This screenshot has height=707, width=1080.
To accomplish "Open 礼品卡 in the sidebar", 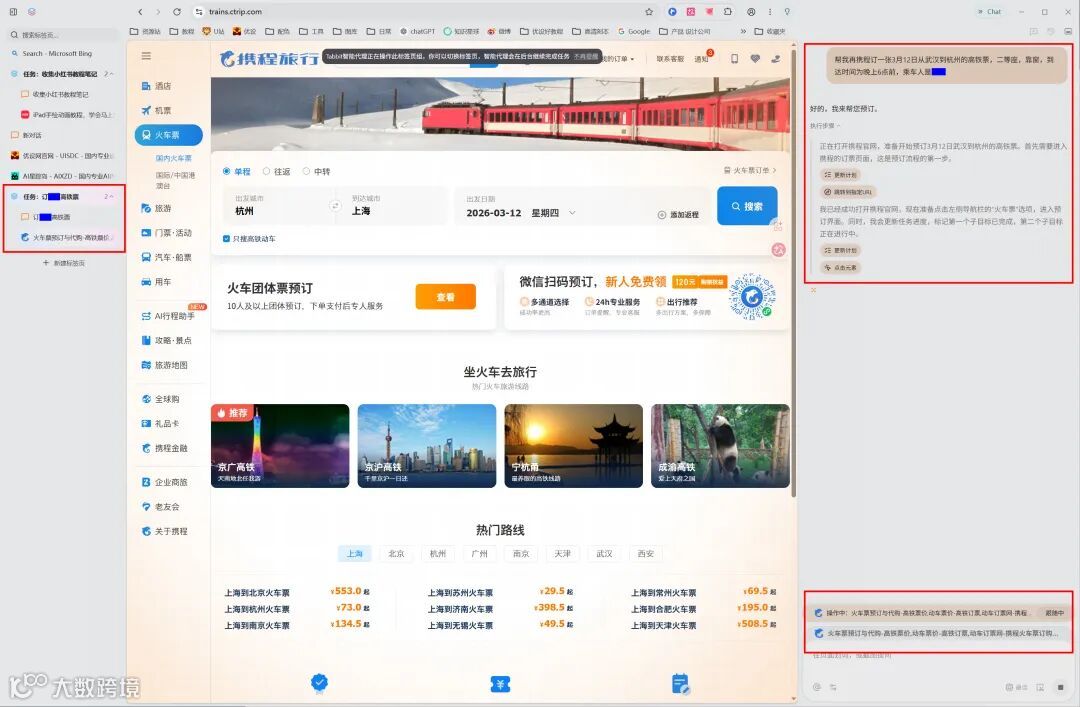I will click(161, 424).
